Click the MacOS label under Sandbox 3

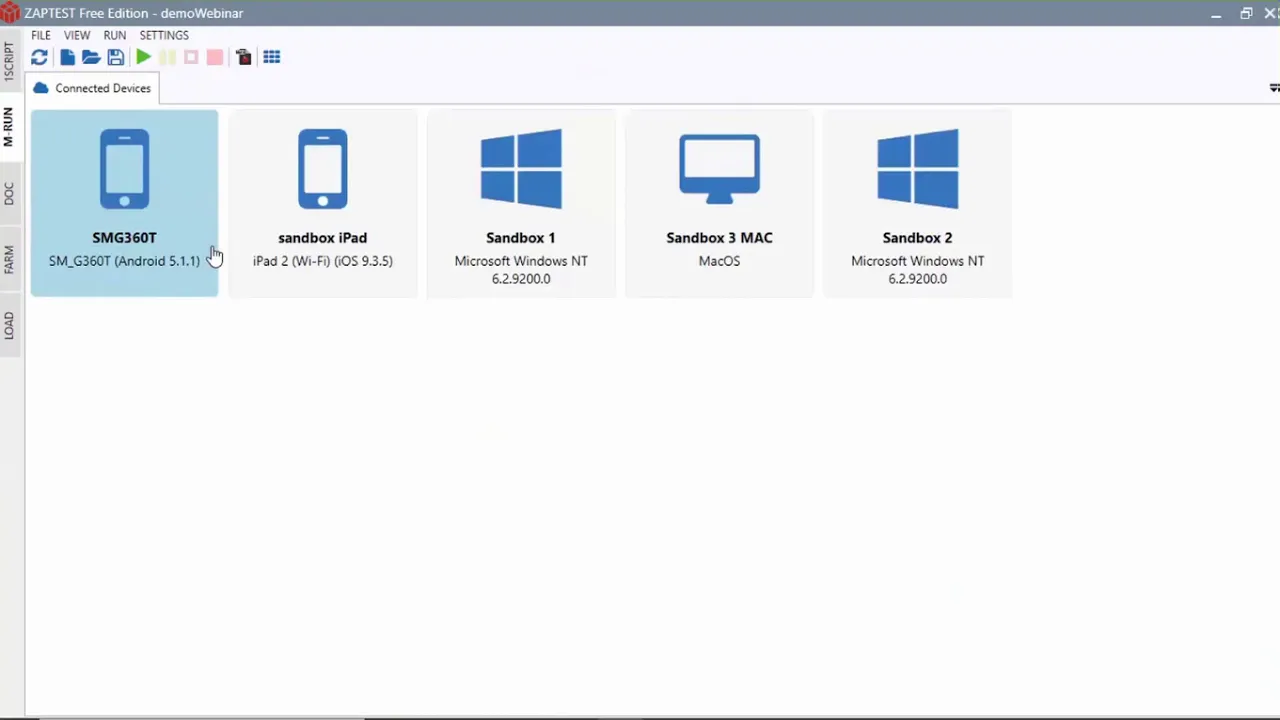(x=719, y=261)
